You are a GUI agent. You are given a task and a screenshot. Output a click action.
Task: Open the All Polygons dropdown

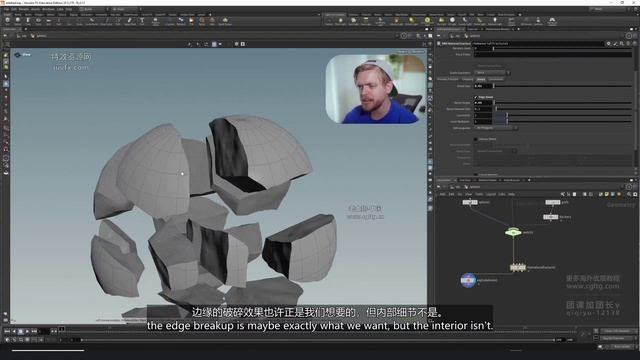pyautogui.click(x=496, y=128)
